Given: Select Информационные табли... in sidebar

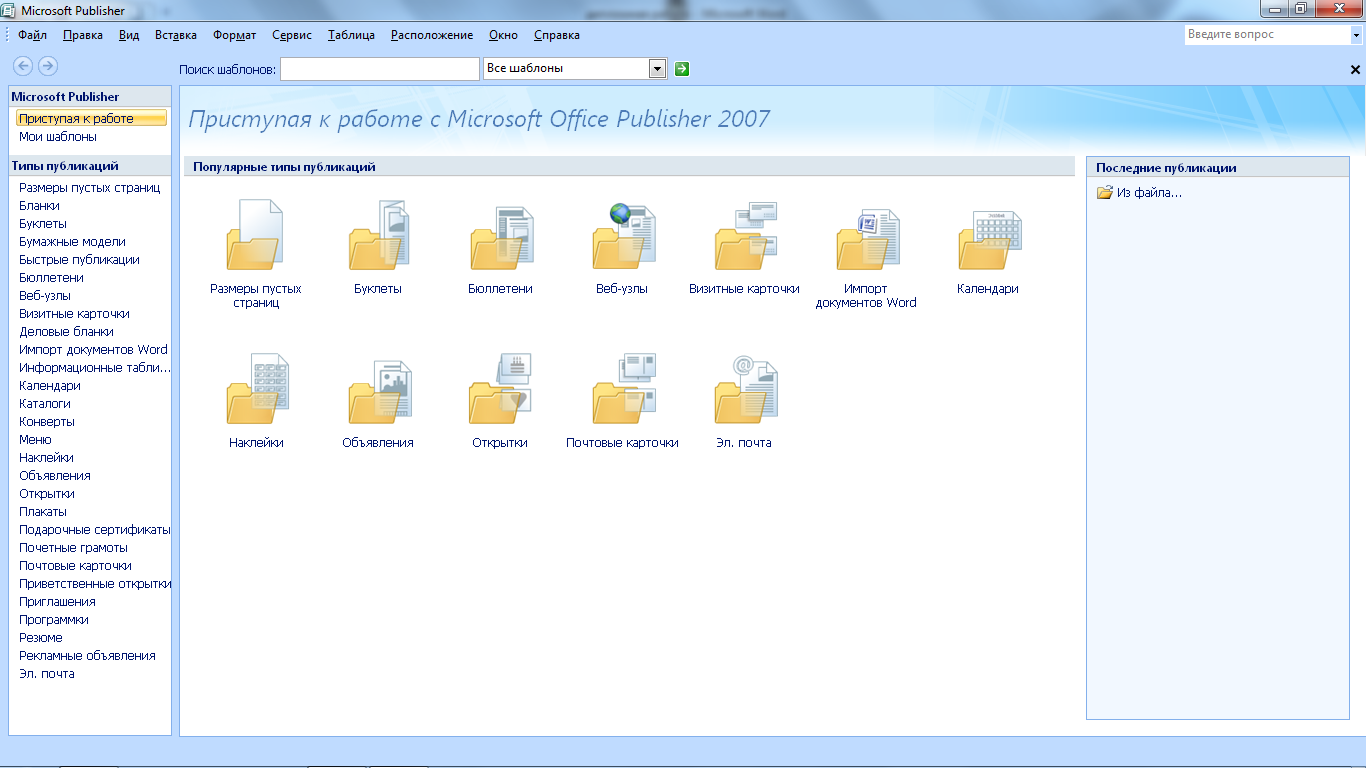Looking at the screenshot, I should click(x=95, y=368).
